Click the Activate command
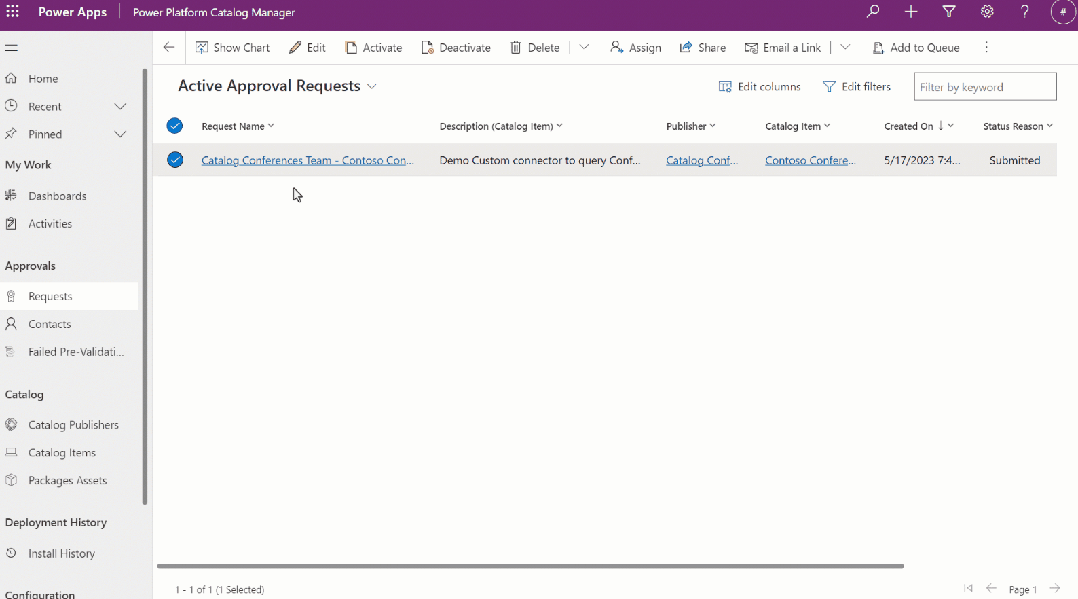Screen dimensions: 1078x599 374,47
